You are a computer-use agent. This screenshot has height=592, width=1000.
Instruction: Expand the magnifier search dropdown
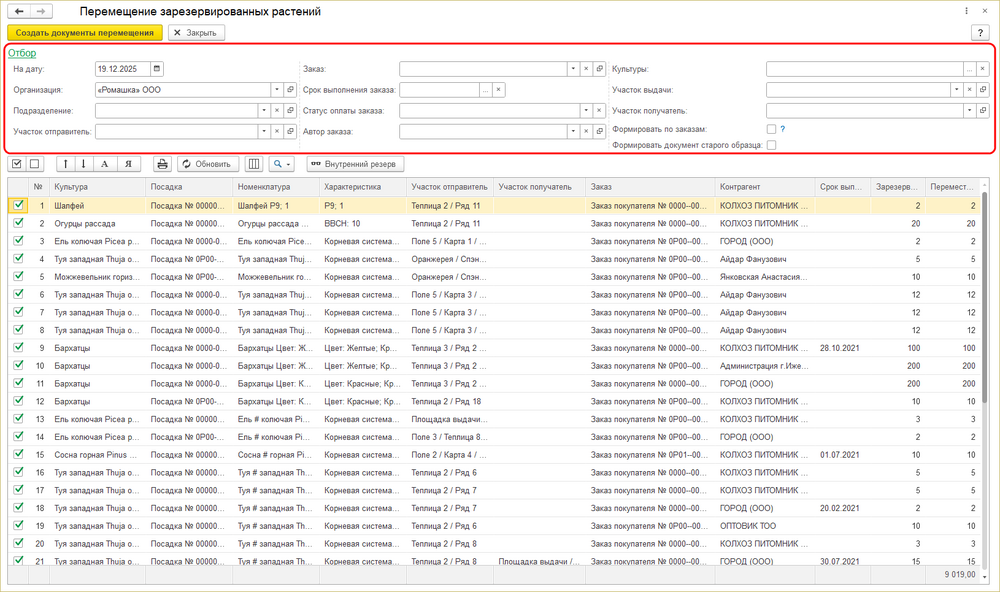coord(282,164)
